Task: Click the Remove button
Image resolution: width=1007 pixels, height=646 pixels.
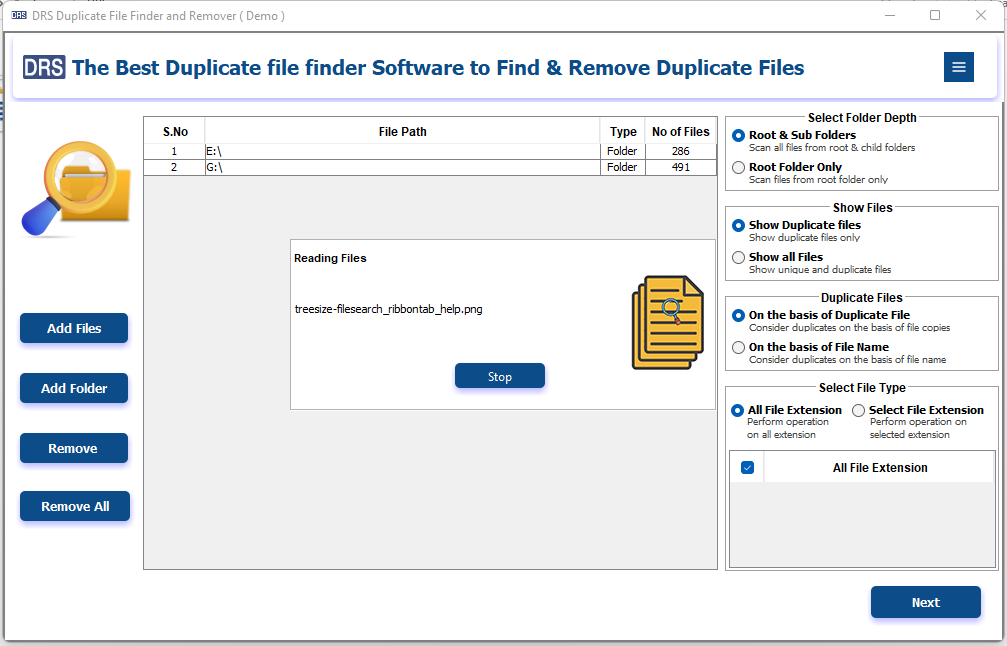Action: tap(74, 448)
